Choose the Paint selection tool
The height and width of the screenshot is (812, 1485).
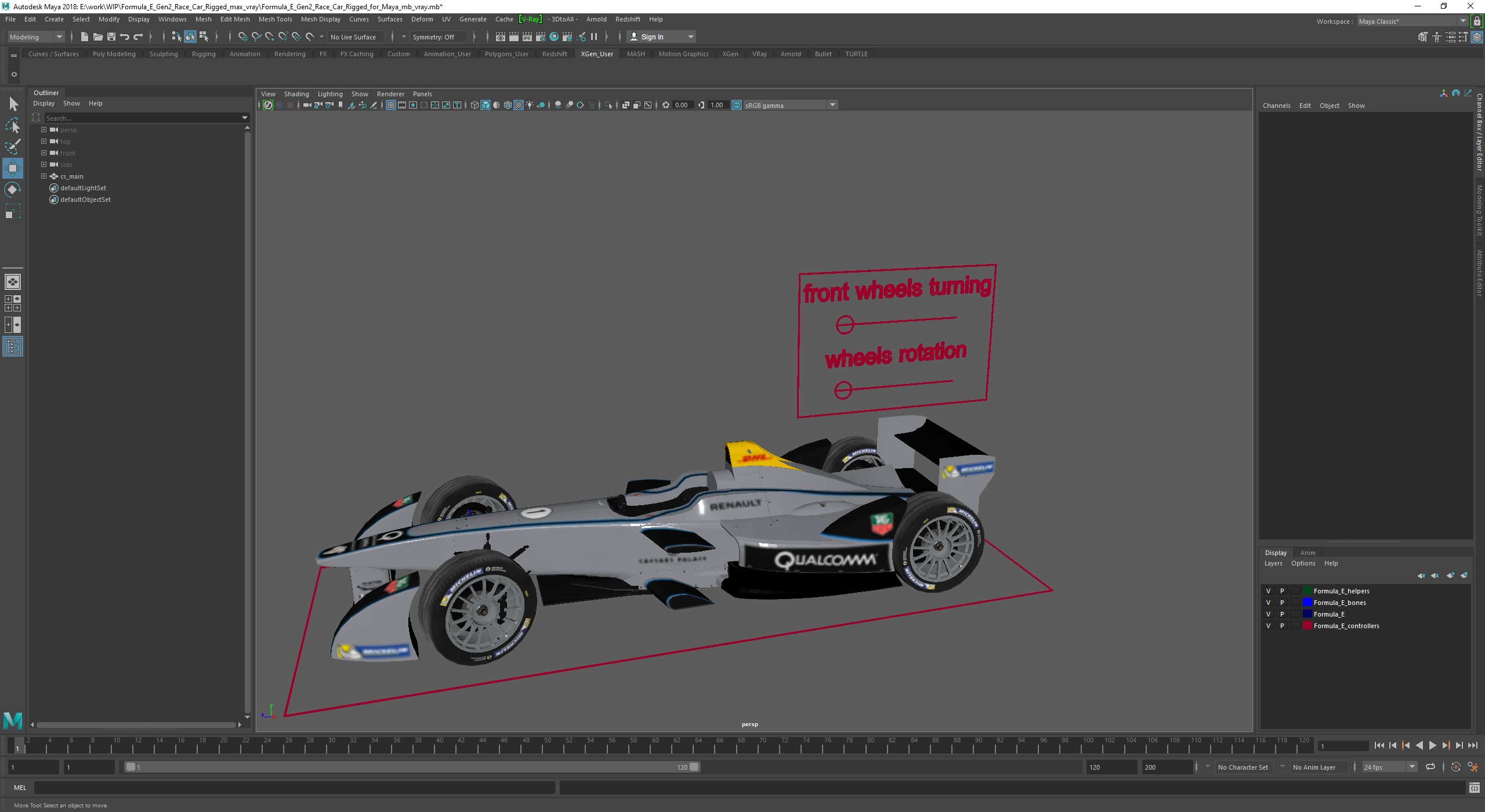click(x=13, y=146)
